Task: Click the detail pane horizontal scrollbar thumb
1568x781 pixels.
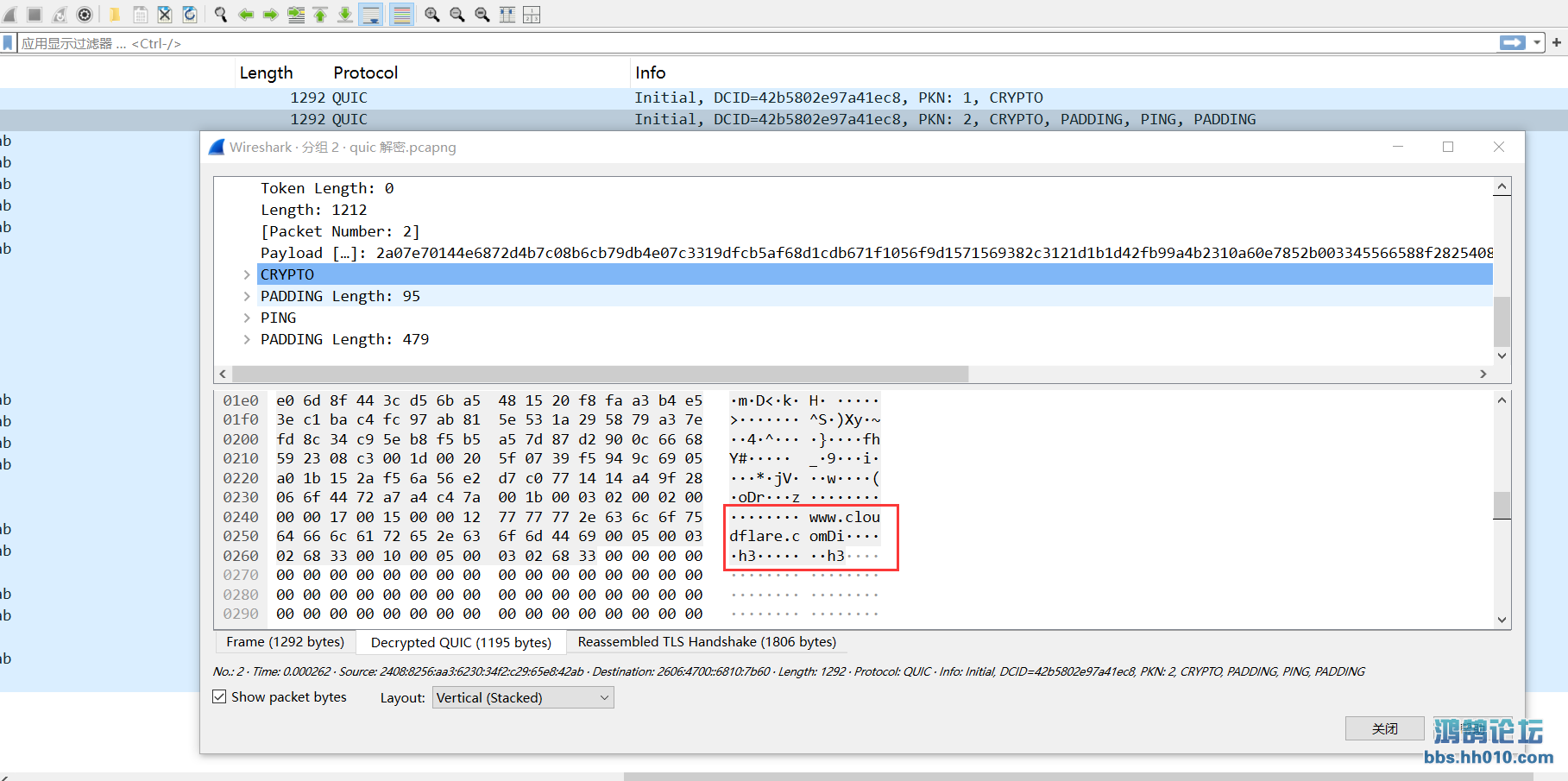Action: click(601, 374)
